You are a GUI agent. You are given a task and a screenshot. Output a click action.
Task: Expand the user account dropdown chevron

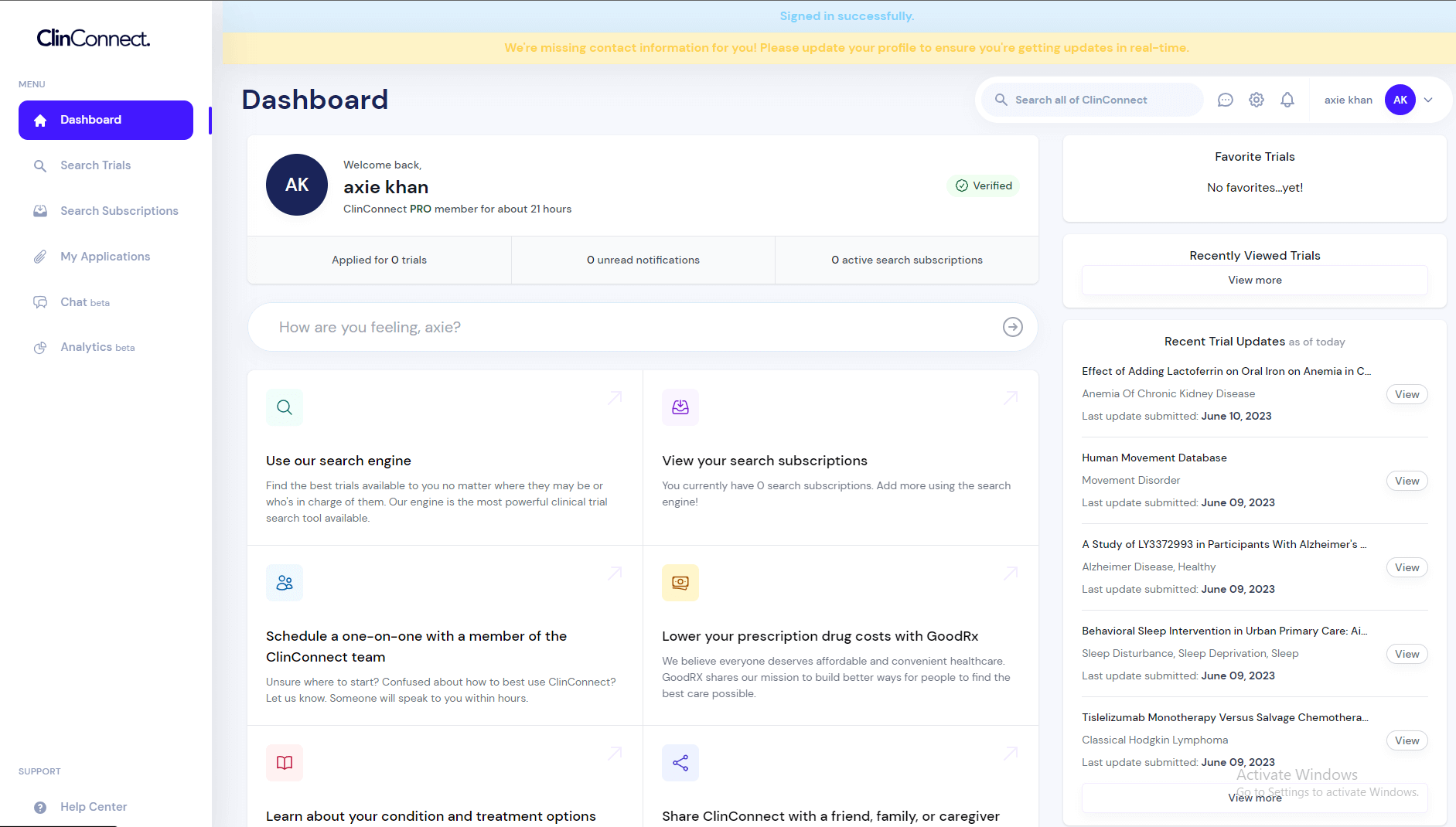(1428, 100)
